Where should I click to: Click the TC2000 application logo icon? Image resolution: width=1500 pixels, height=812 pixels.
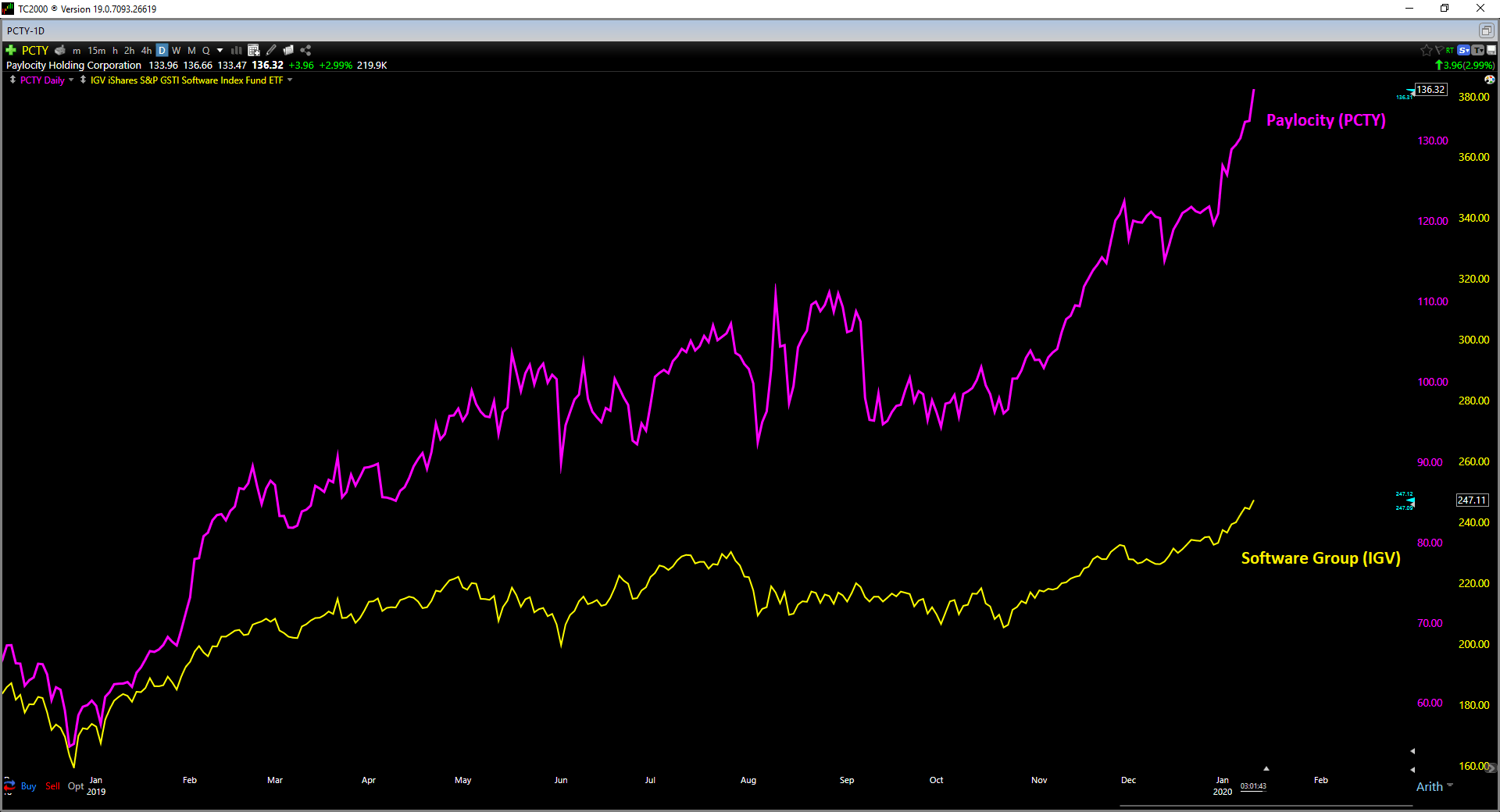coord(8,9)
